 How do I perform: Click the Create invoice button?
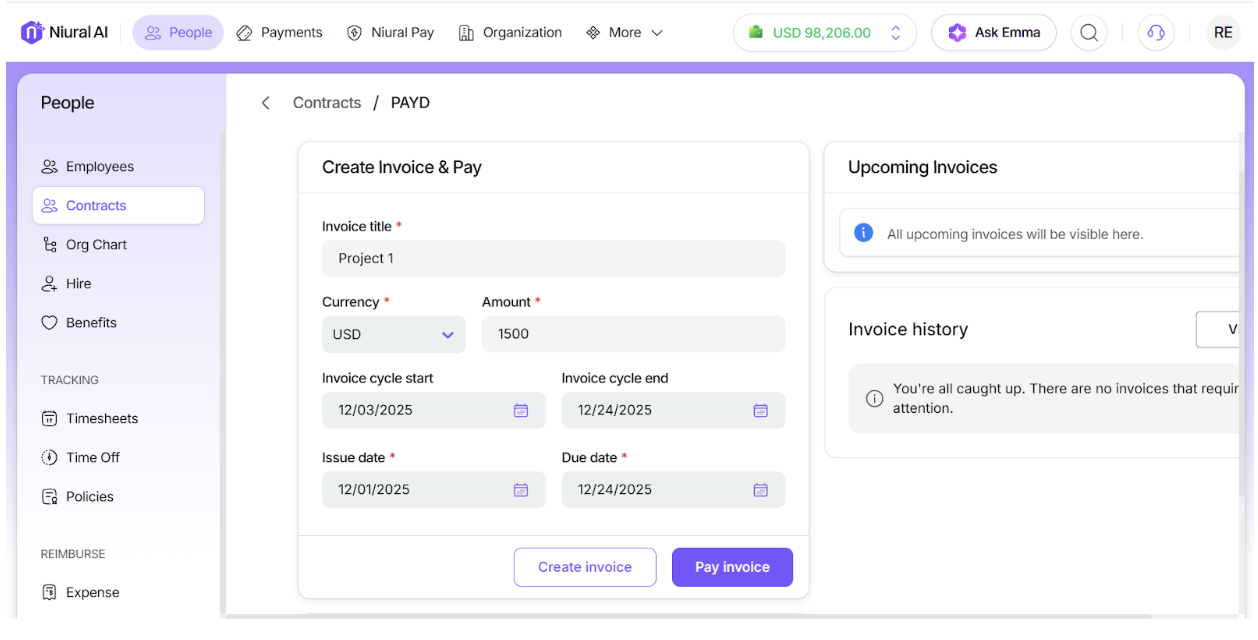[x=585, y=567]
